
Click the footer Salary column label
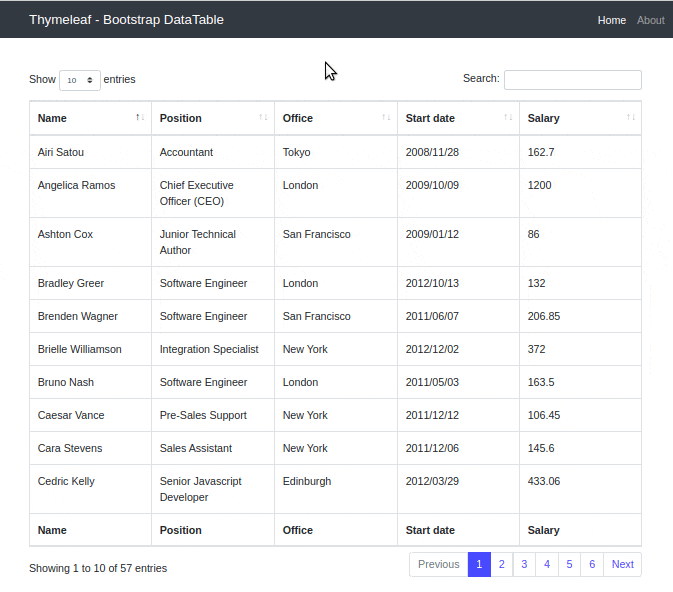pyautogui.click(x=543, y=530)
